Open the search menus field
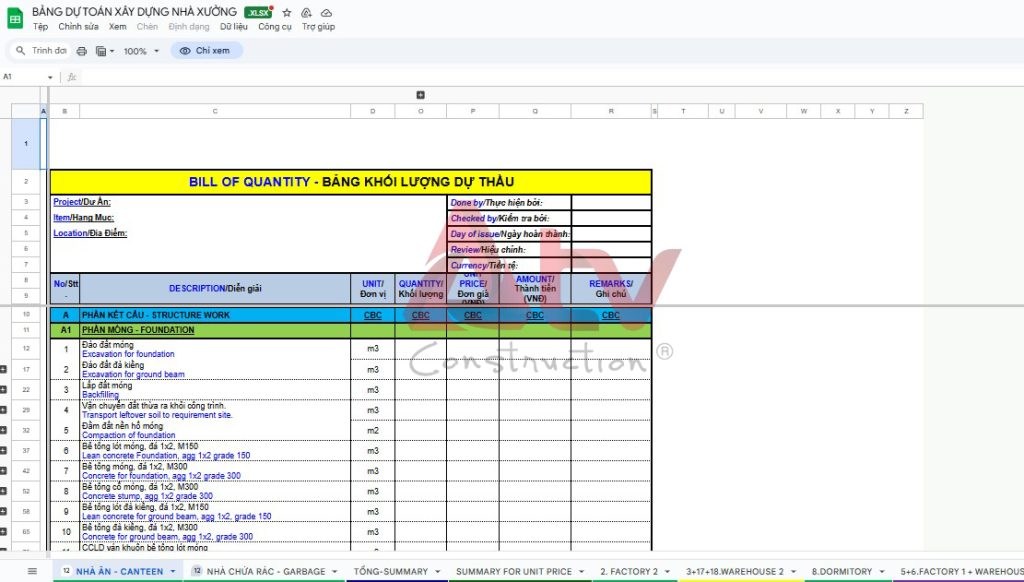 tap(41, 51)
